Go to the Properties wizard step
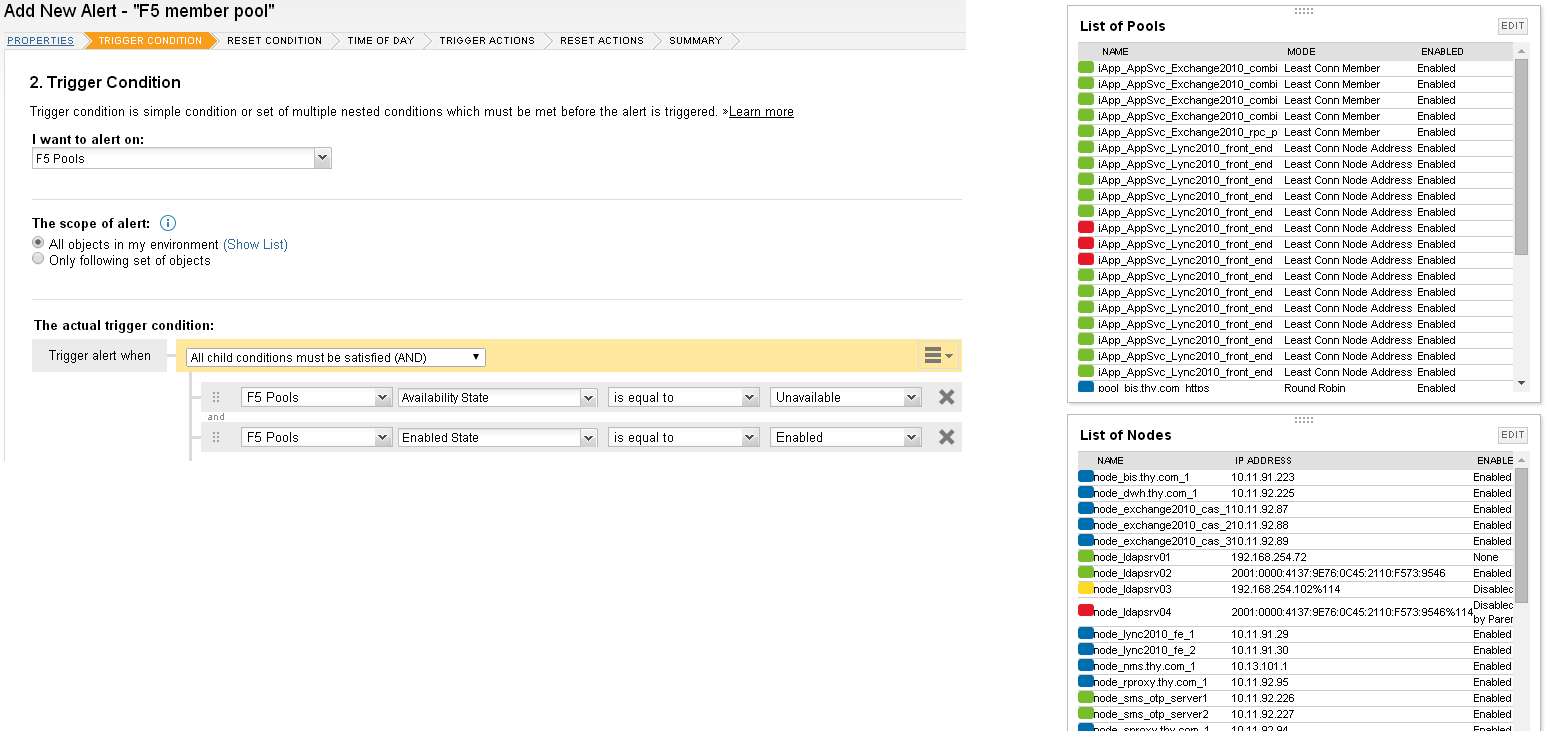1546x735 pixels. coord(40,41)
